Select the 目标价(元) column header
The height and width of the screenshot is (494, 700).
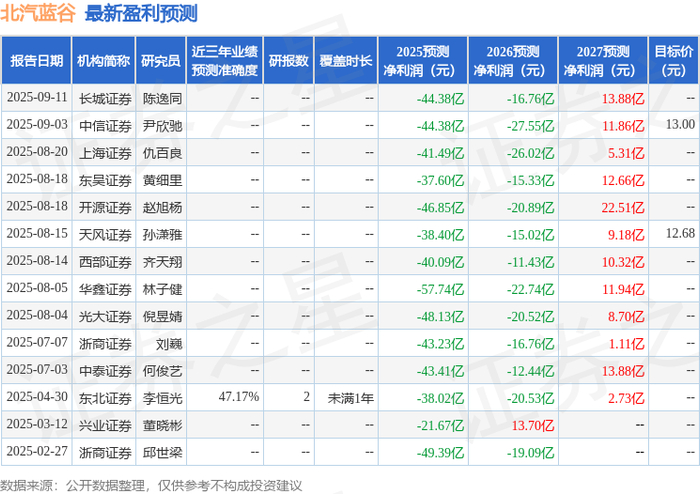coord(673,61)
